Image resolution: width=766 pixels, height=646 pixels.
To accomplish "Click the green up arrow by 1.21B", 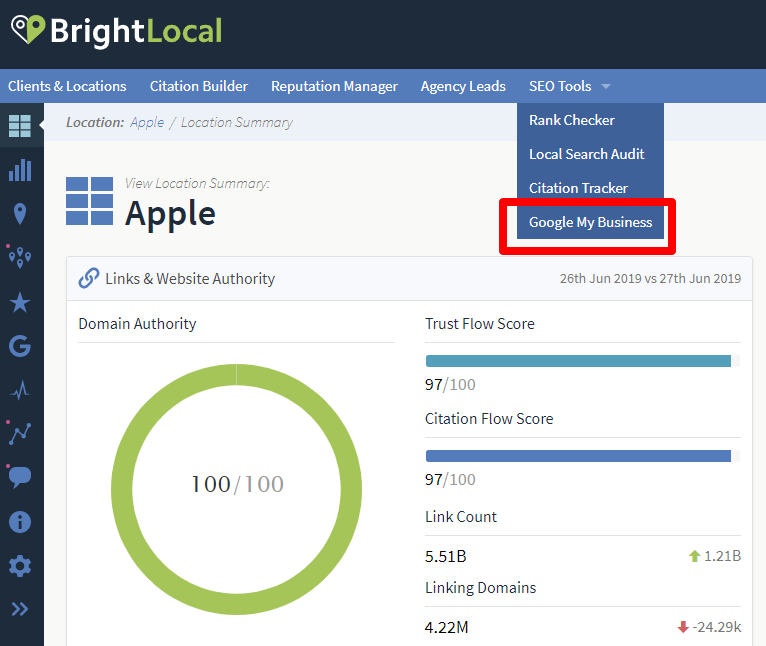I will point(694,556).
